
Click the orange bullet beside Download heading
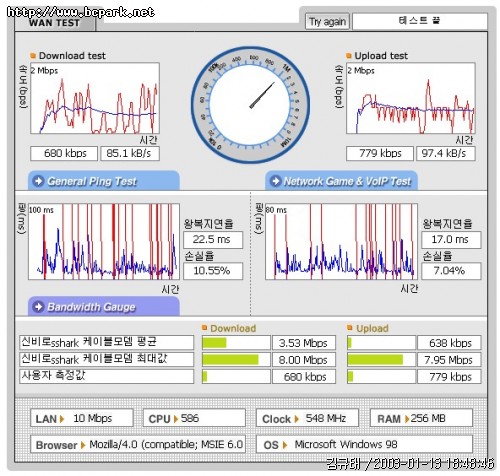click(205, 328)
